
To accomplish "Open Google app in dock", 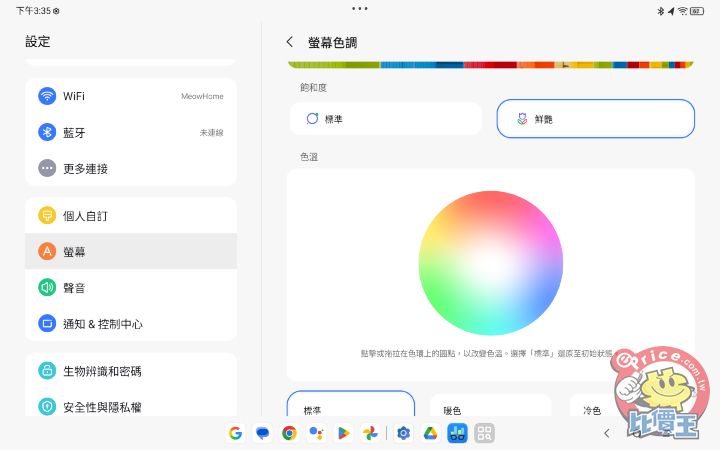I will click(235, 433).
